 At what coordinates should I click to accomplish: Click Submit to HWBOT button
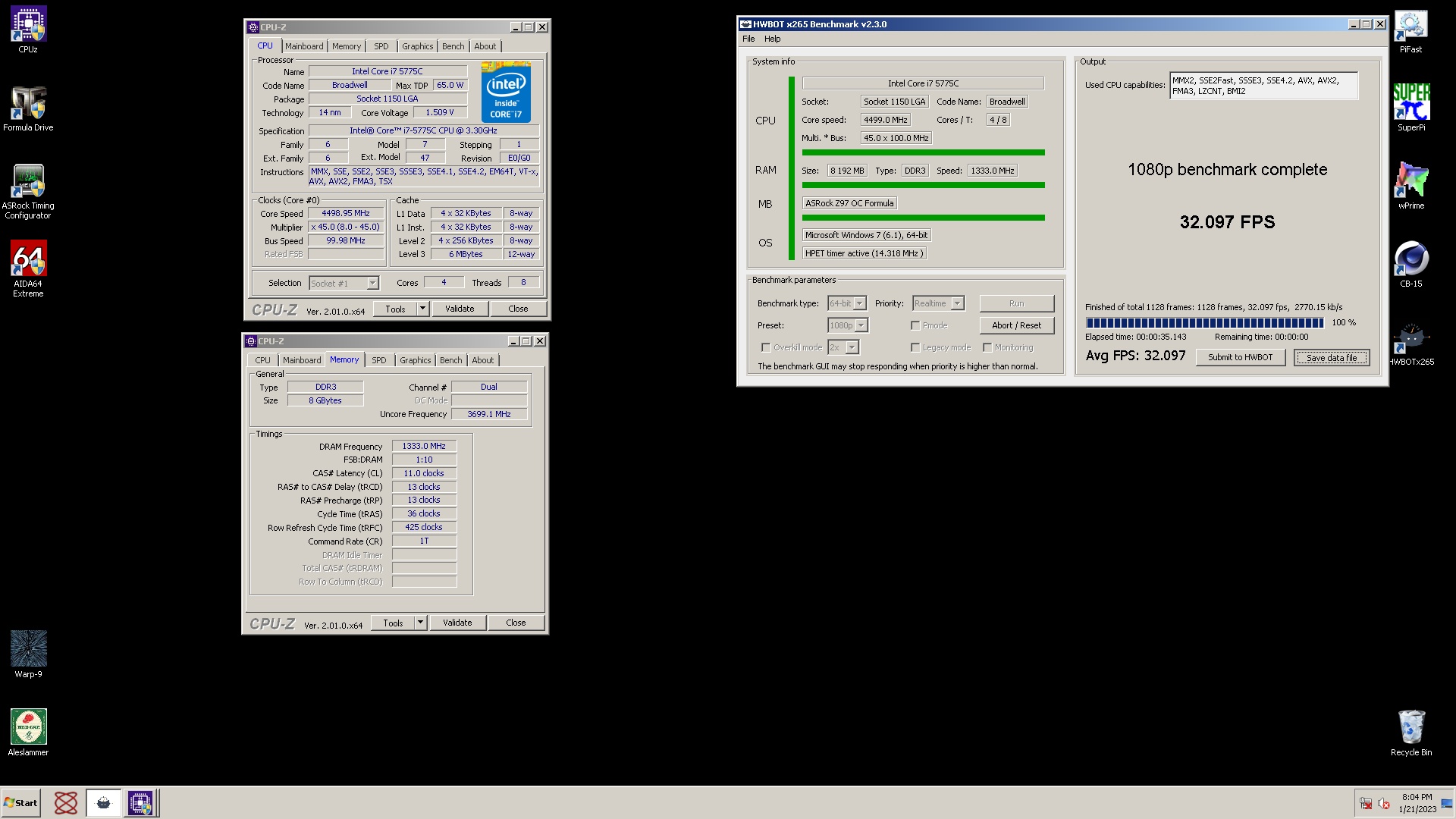(x=1240, y=357)
